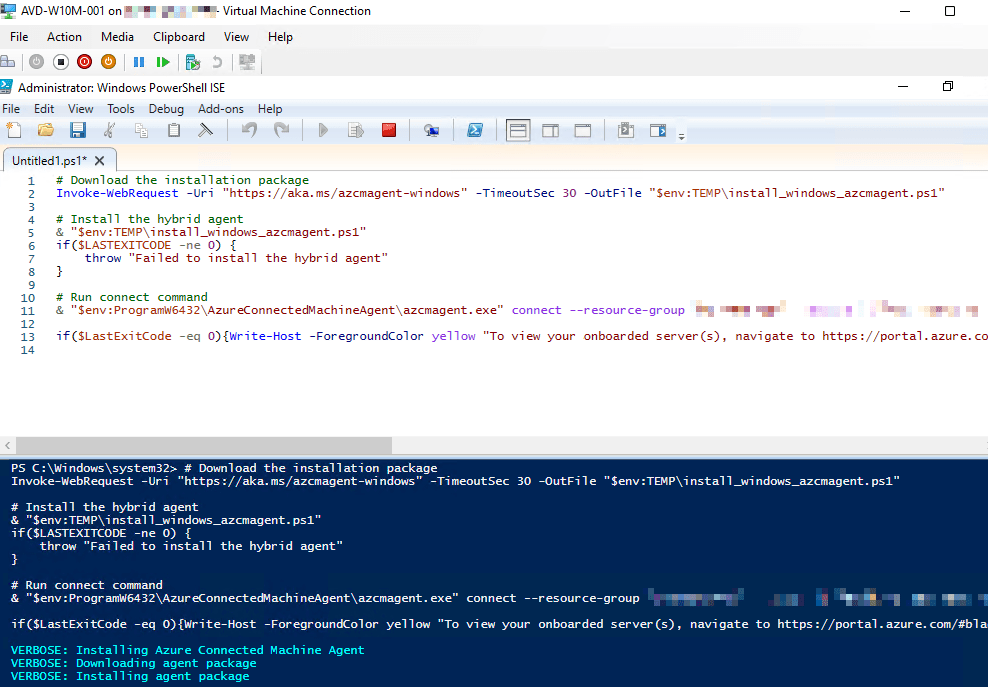The image size is (988, 687).
Task: Minimize the PowerShell ISE window
Action: coord(903,86)
